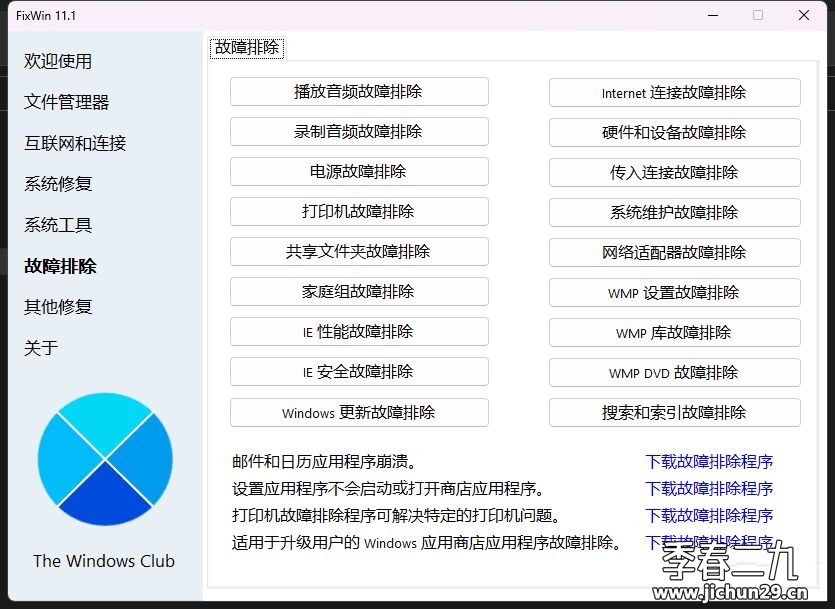This screenshot has width=835, height=609.
Task: Download troubleshooter for 打印机问题 row
Action: 709,516
